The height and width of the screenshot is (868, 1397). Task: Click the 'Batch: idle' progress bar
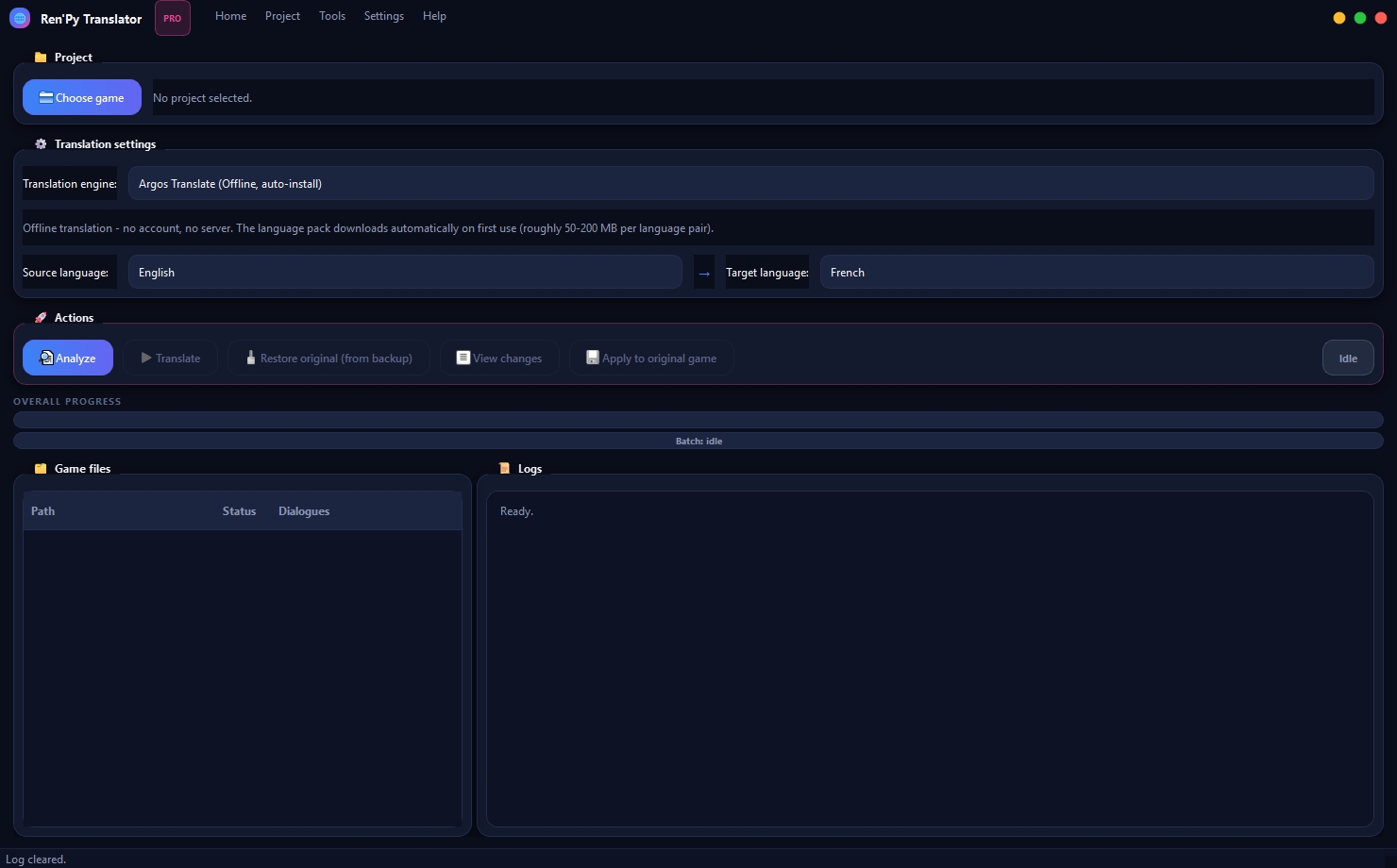[x=698, y=441]
